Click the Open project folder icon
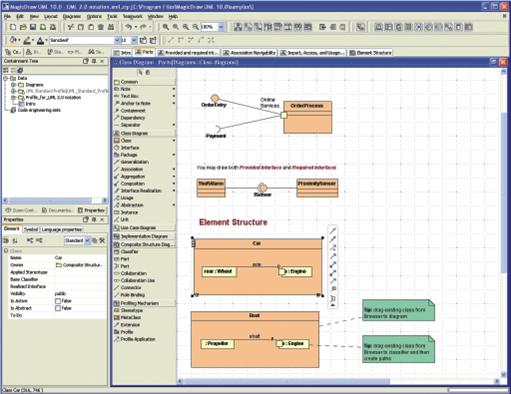The image size is (511, 394). (23, 27)
